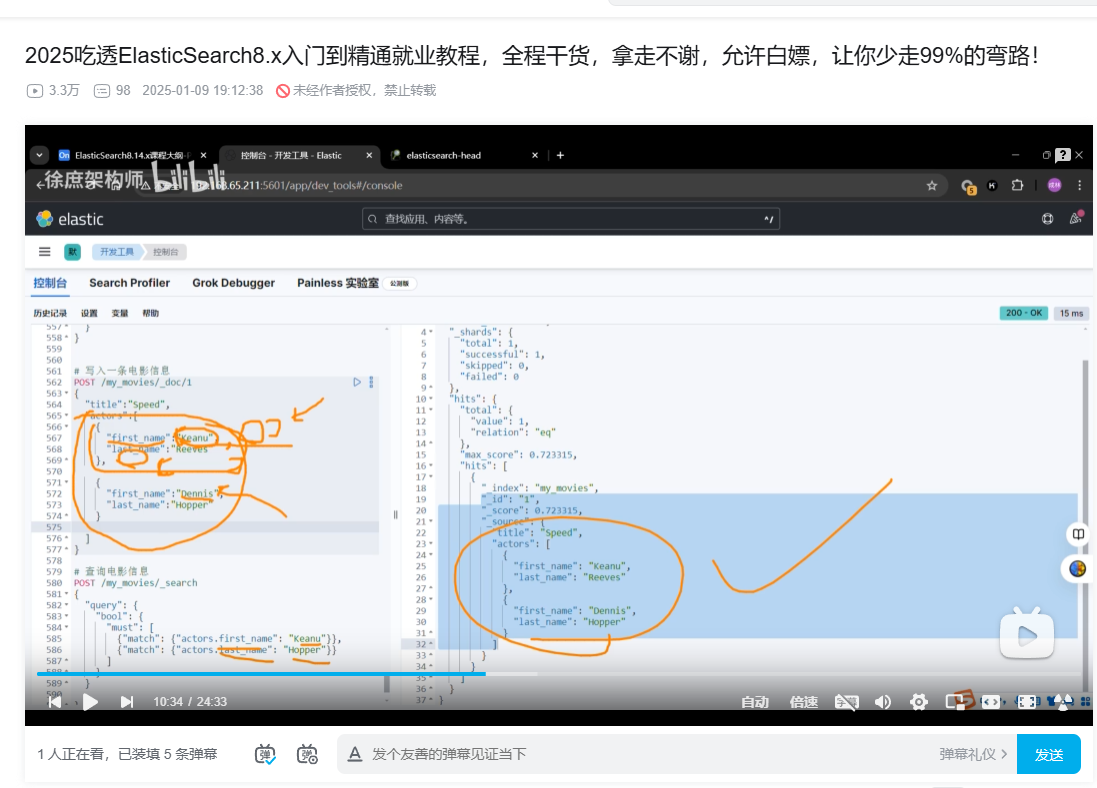Switch to Painless 实验室 tab
1097x788 pixels.
338,283
